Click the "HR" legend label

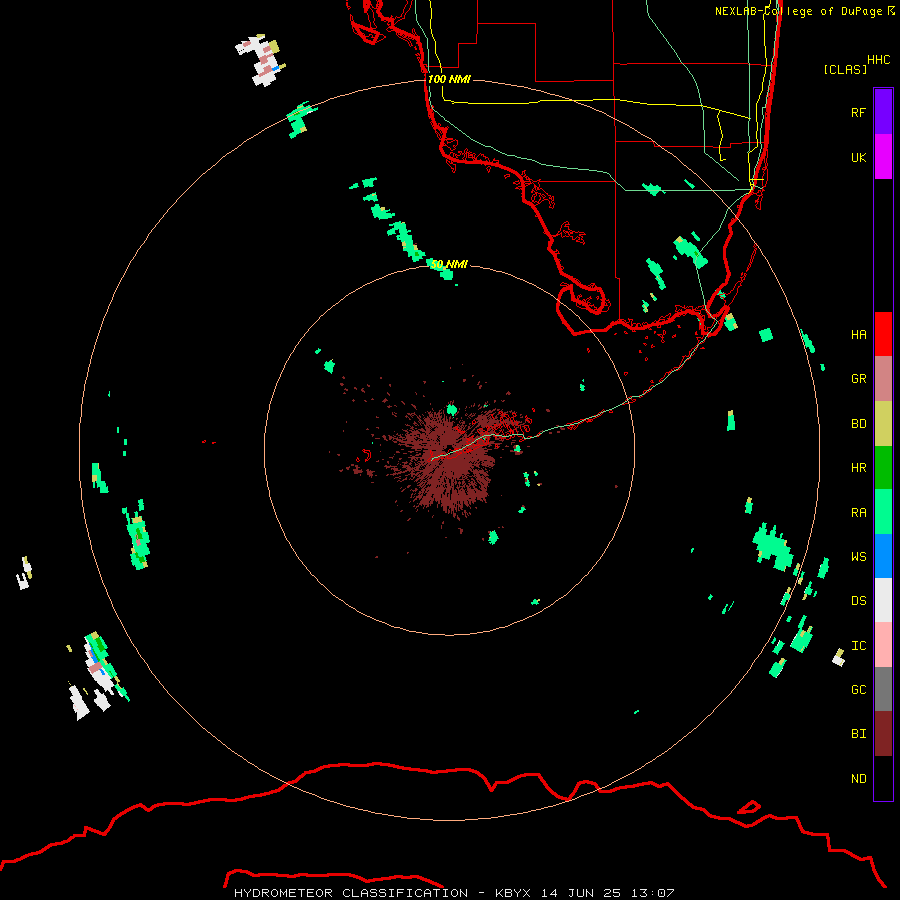tap(858, 468)
